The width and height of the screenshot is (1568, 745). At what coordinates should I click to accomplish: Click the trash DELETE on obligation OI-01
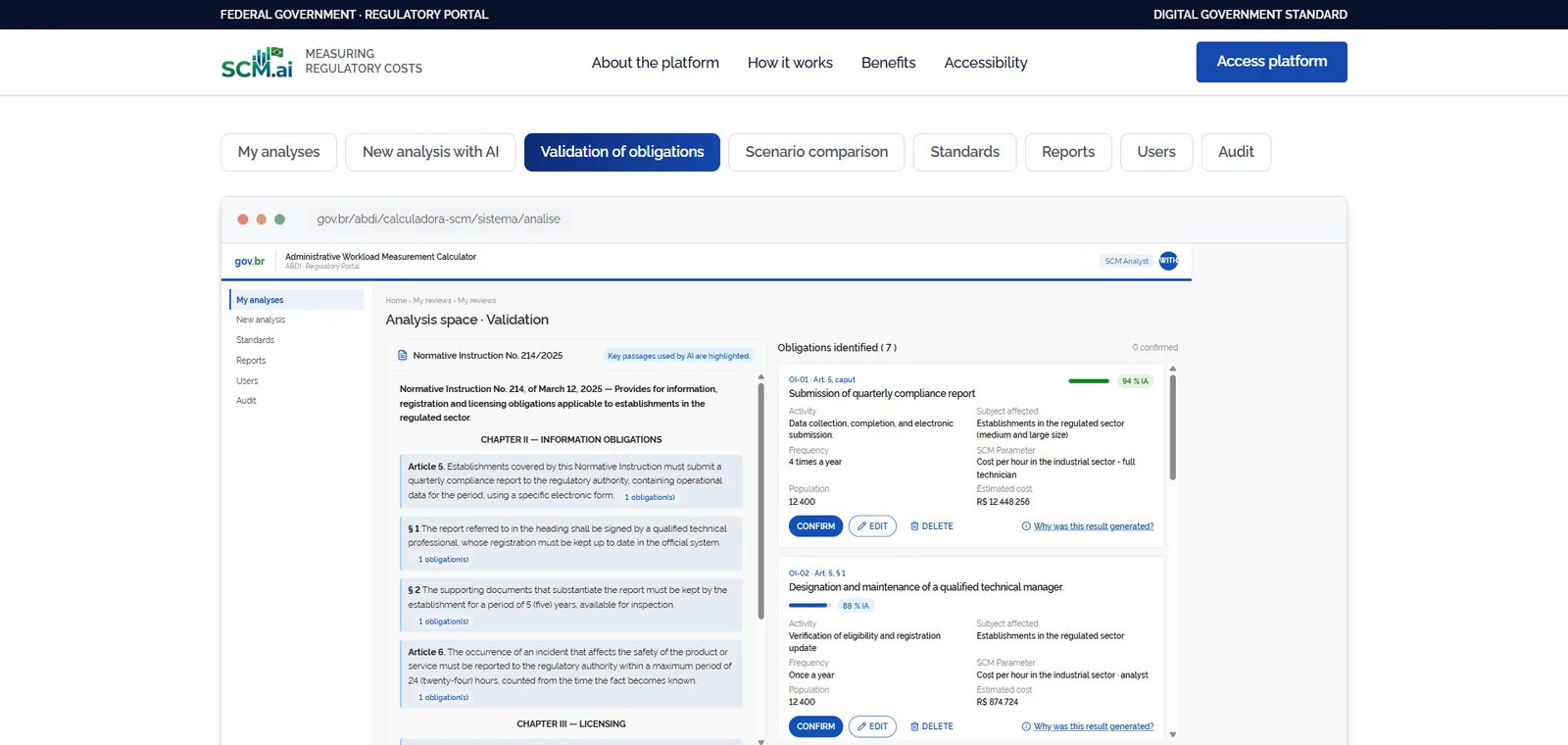click(x=931, y=526)
